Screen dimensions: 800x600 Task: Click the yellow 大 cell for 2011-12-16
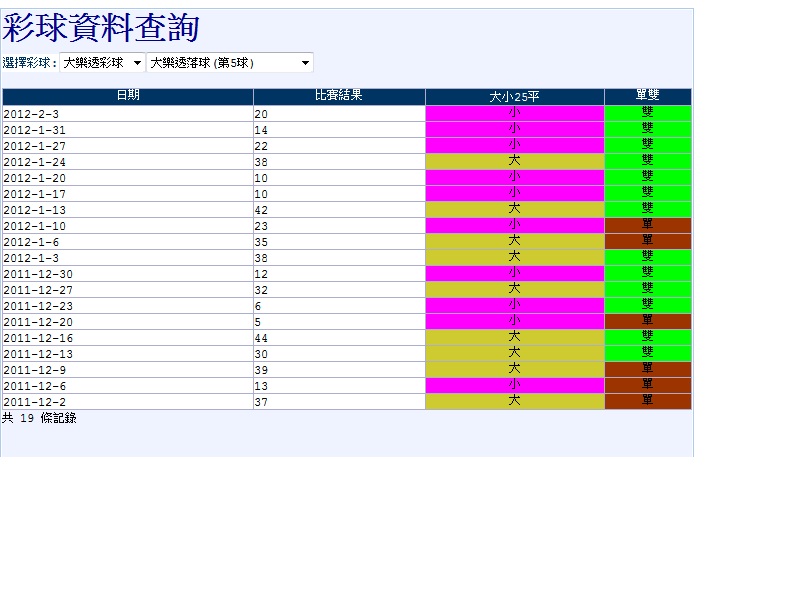pos(515,338)
